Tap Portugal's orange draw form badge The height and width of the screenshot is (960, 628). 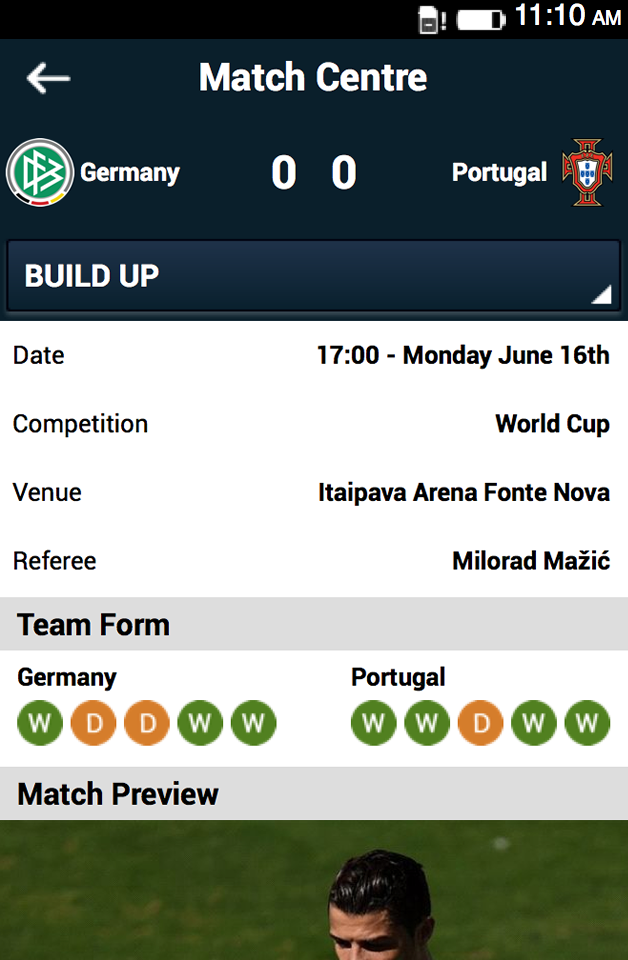[481, 723]
